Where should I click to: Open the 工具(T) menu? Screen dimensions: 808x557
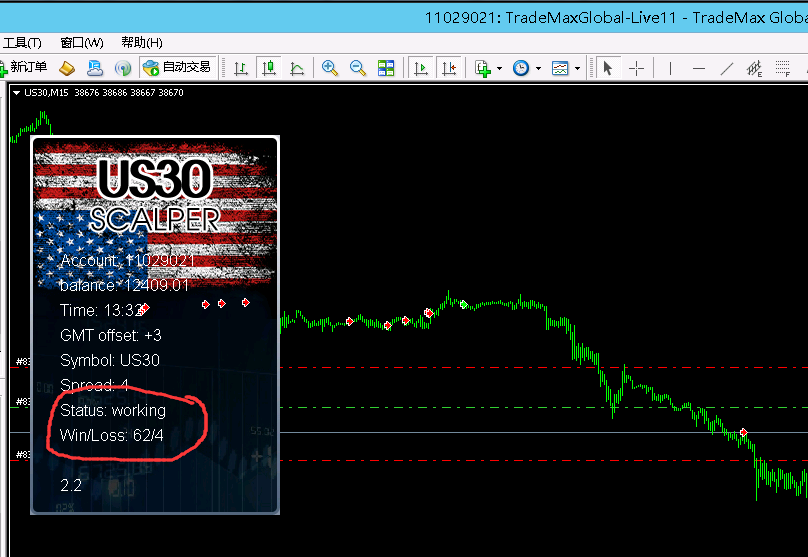pos(22,43)
